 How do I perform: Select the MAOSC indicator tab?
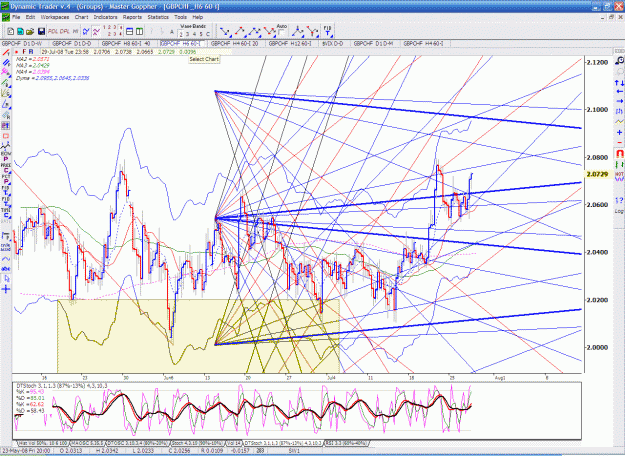click(x=86, y=443)
